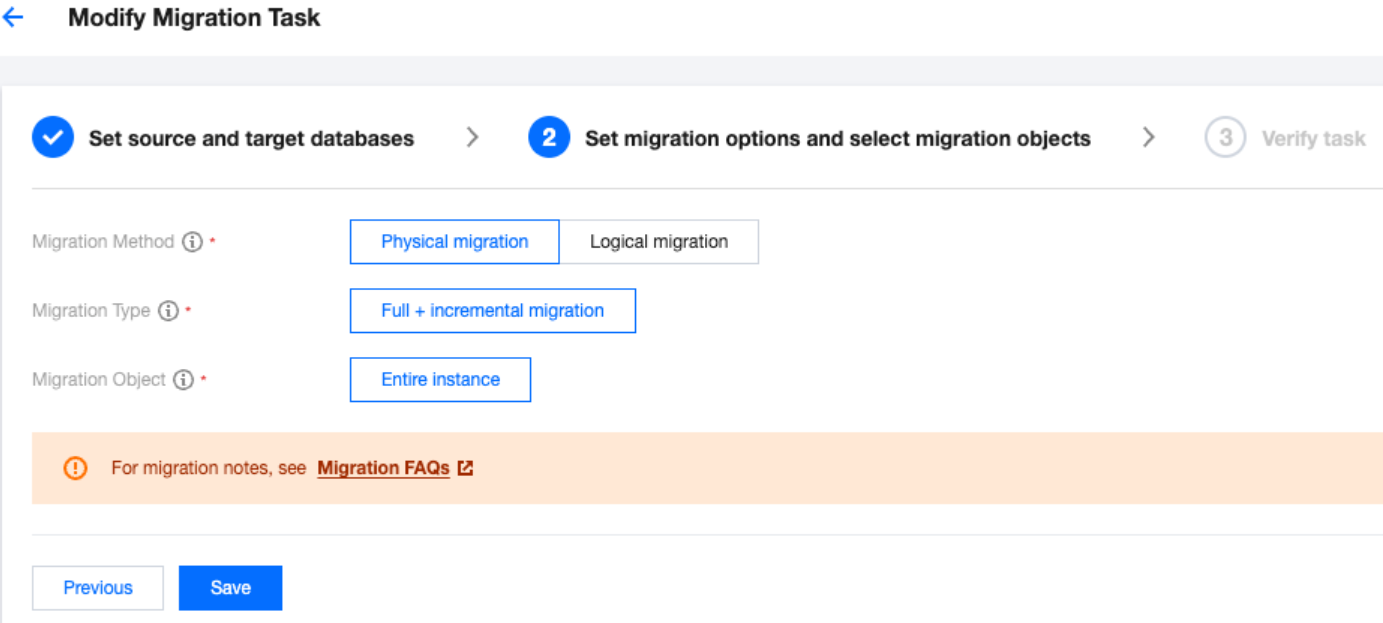Open the Migration Object info tooltip icon
1383x623 pixels.
point(183,380)
